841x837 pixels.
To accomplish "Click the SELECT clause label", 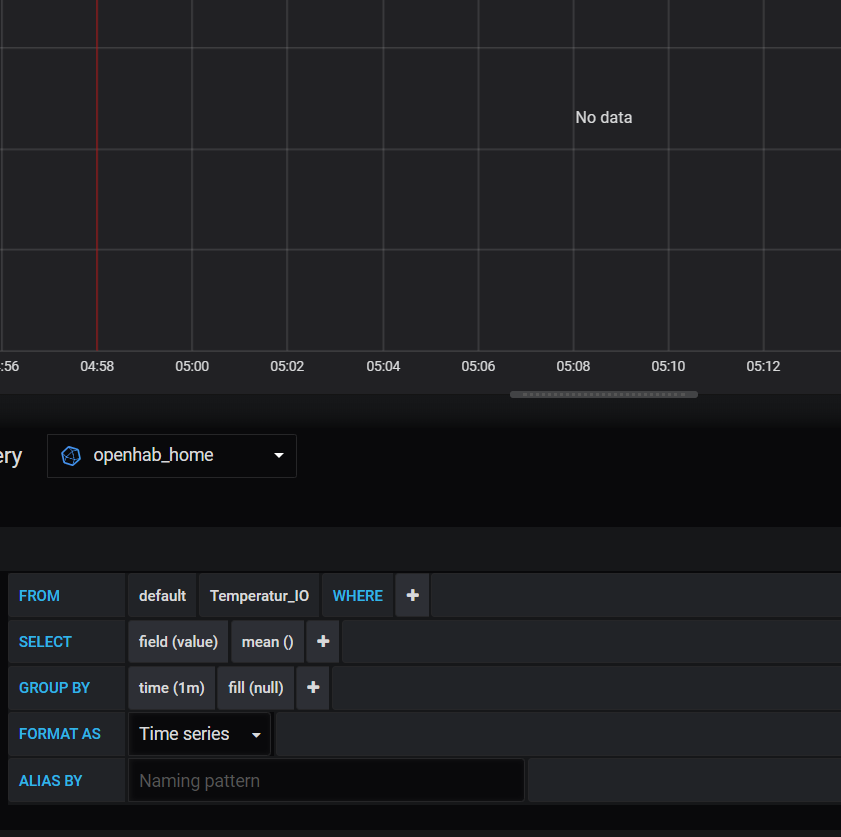I will pos(45,641).
